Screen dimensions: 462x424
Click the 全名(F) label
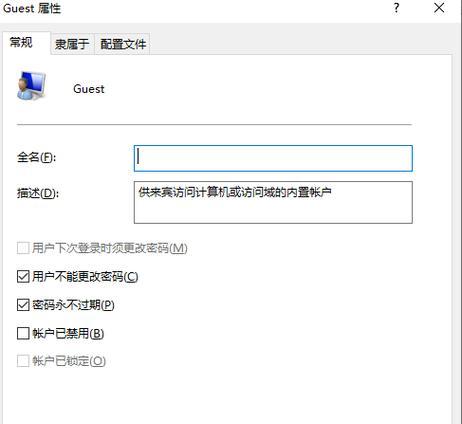tap(37, 157)
